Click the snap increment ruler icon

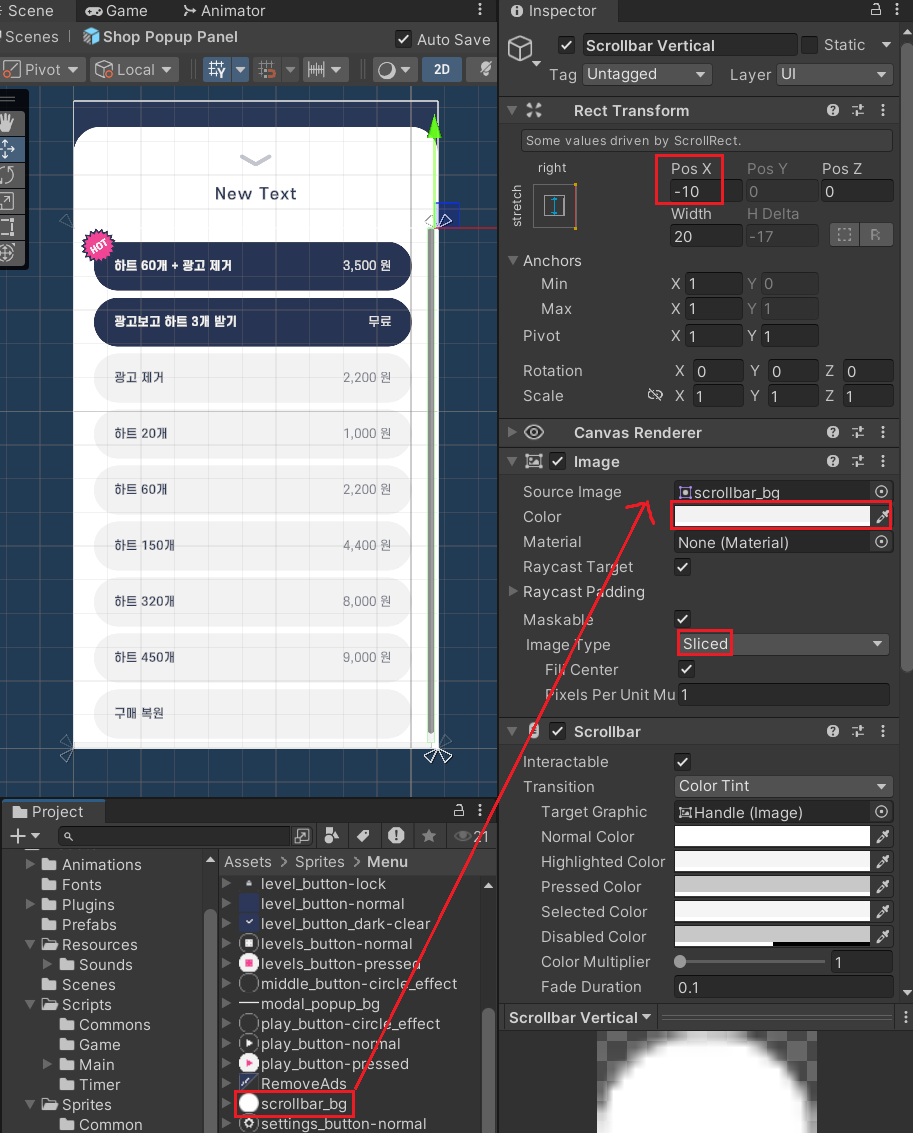coord(316,69)
